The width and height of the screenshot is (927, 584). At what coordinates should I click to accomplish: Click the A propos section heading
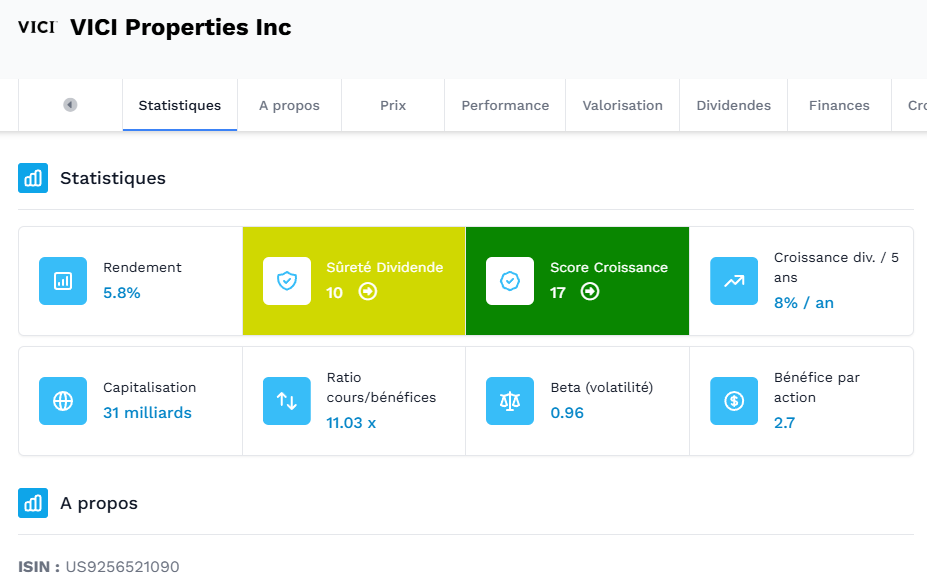99,504
